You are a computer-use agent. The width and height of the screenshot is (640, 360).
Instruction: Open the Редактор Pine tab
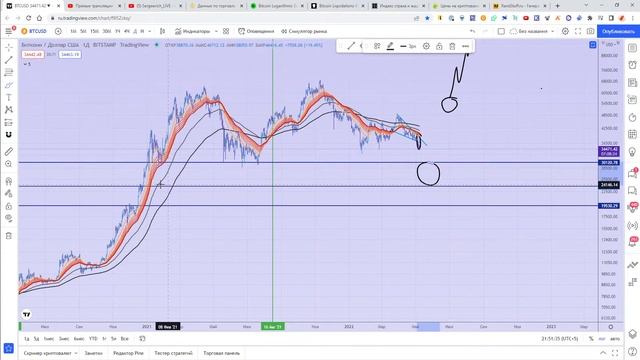[x=128, y=353]
